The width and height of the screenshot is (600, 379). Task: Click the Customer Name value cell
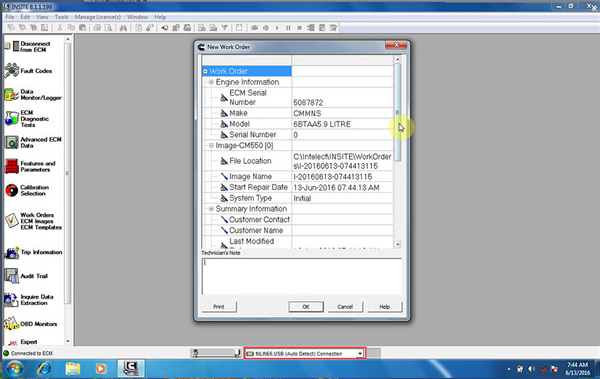click(x=342, y=230)
